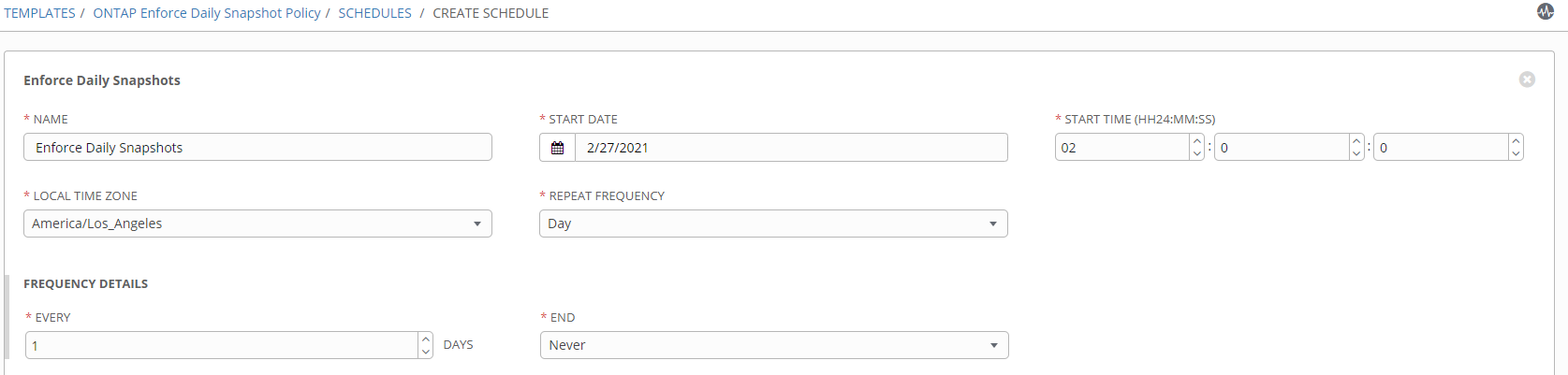Click the schedule Name input field
Viewport: 1568px width, 375px height.
point(257,148)
